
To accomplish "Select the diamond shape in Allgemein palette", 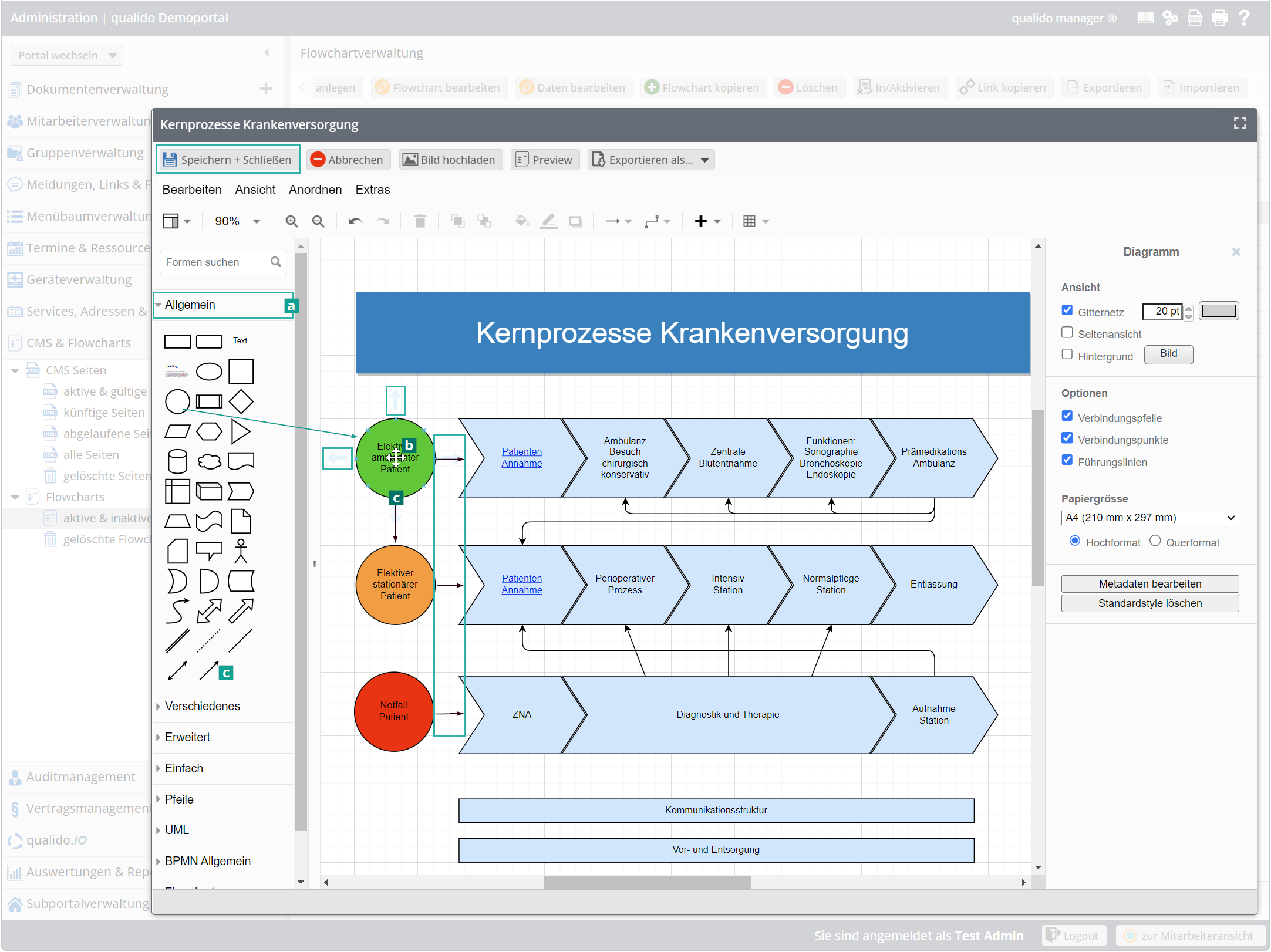I will (x=241, y=402).
